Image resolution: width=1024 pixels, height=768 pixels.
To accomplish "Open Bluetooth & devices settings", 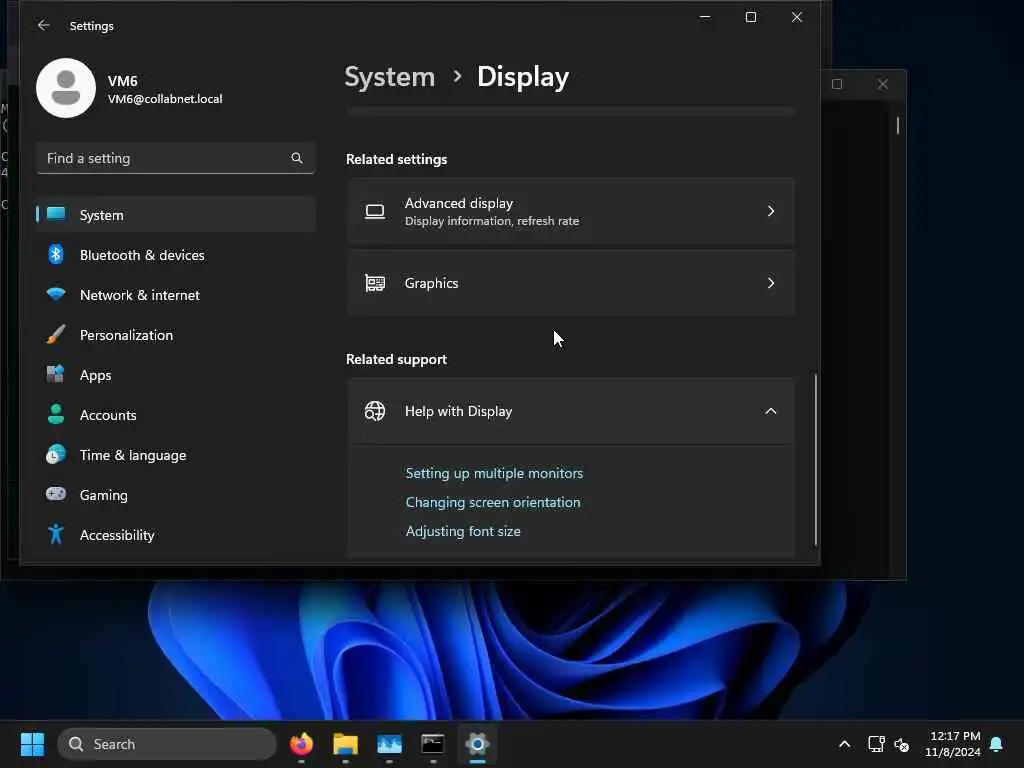I will (176, 255).
